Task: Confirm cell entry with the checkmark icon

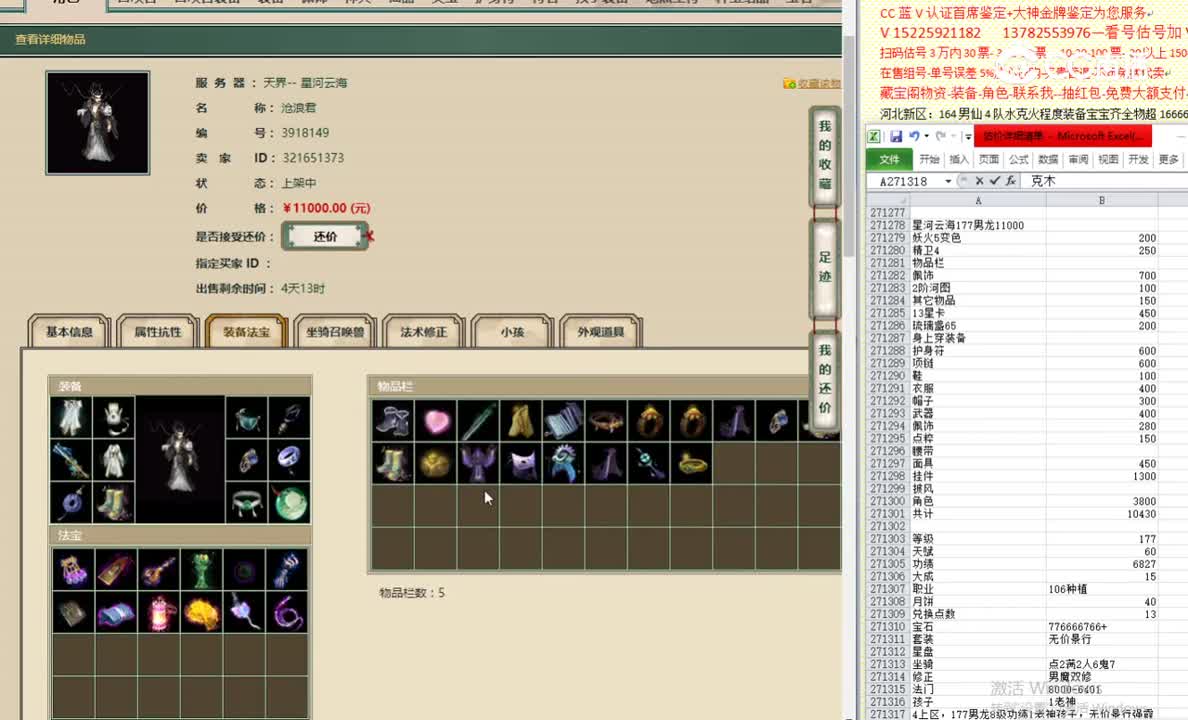Action: [x=995, y=181]
